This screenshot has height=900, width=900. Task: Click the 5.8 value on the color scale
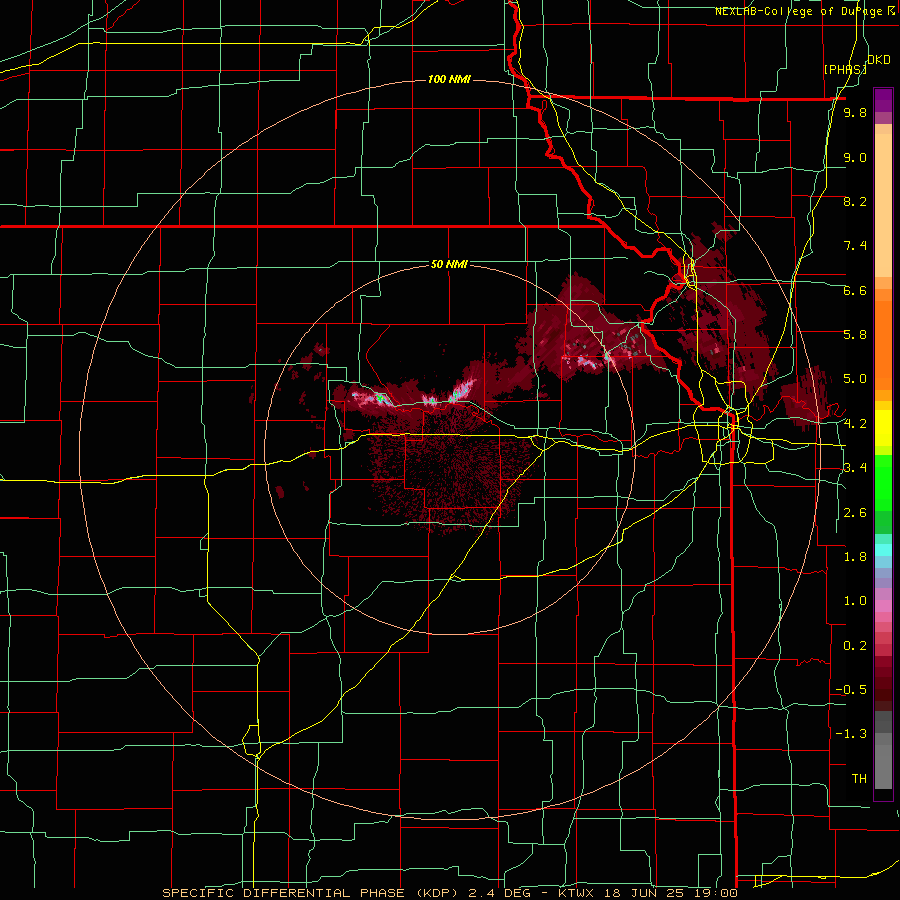tap(855, 335)
